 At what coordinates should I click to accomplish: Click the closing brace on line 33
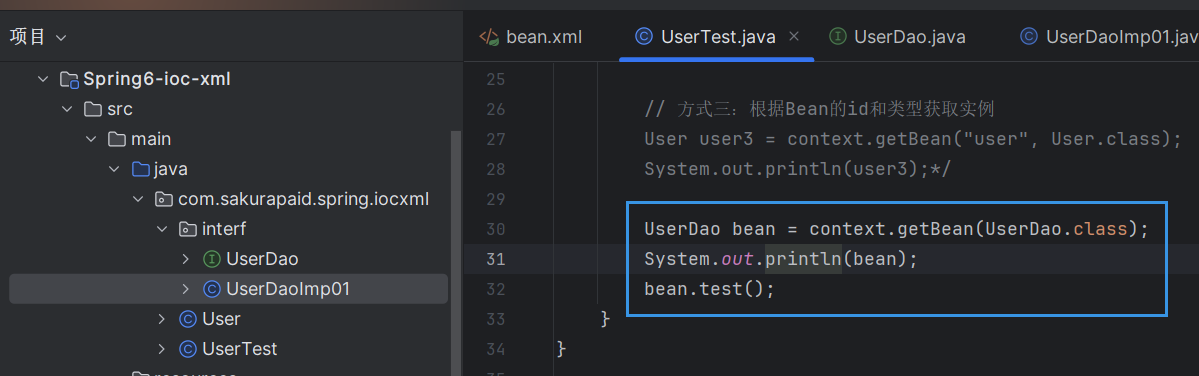pos(606,319)
